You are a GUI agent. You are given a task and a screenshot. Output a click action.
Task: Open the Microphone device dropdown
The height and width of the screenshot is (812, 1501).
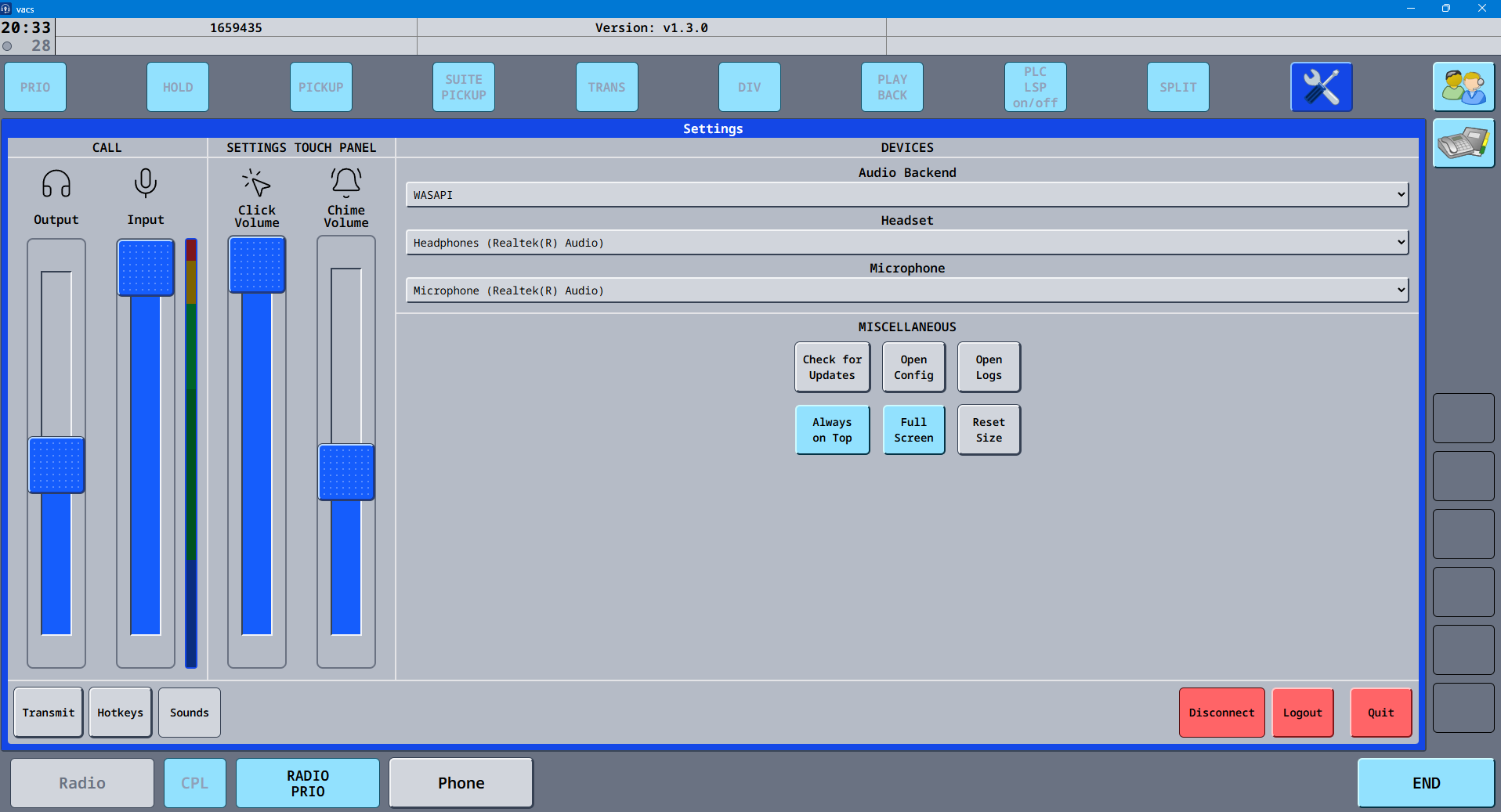click(906, 290)
